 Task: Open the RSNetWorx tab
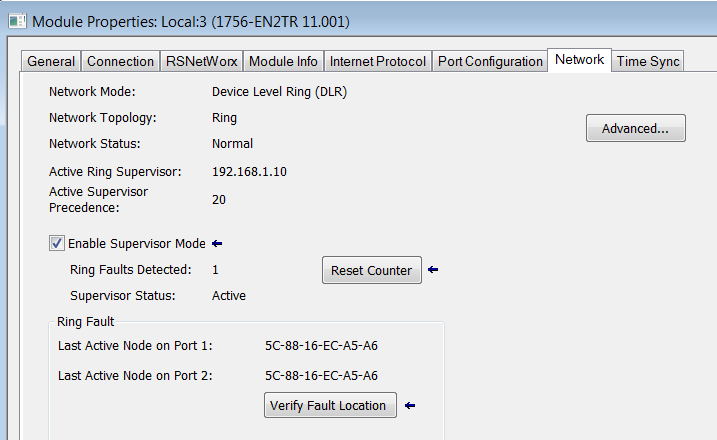coord(202,61)
